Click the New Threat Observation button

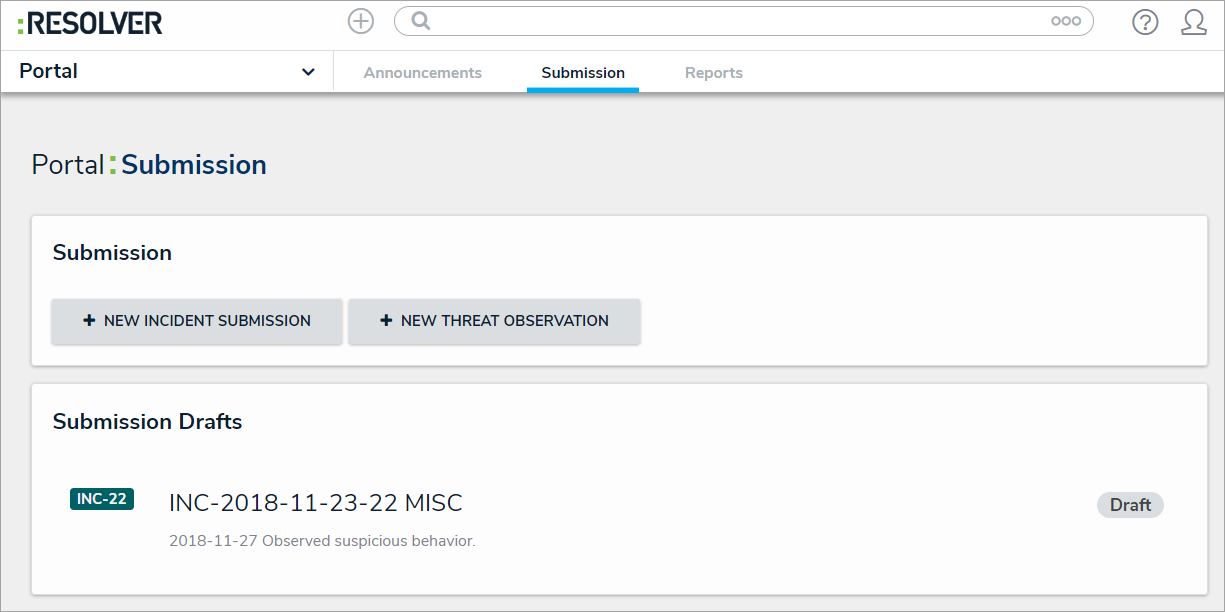[494, 321]
